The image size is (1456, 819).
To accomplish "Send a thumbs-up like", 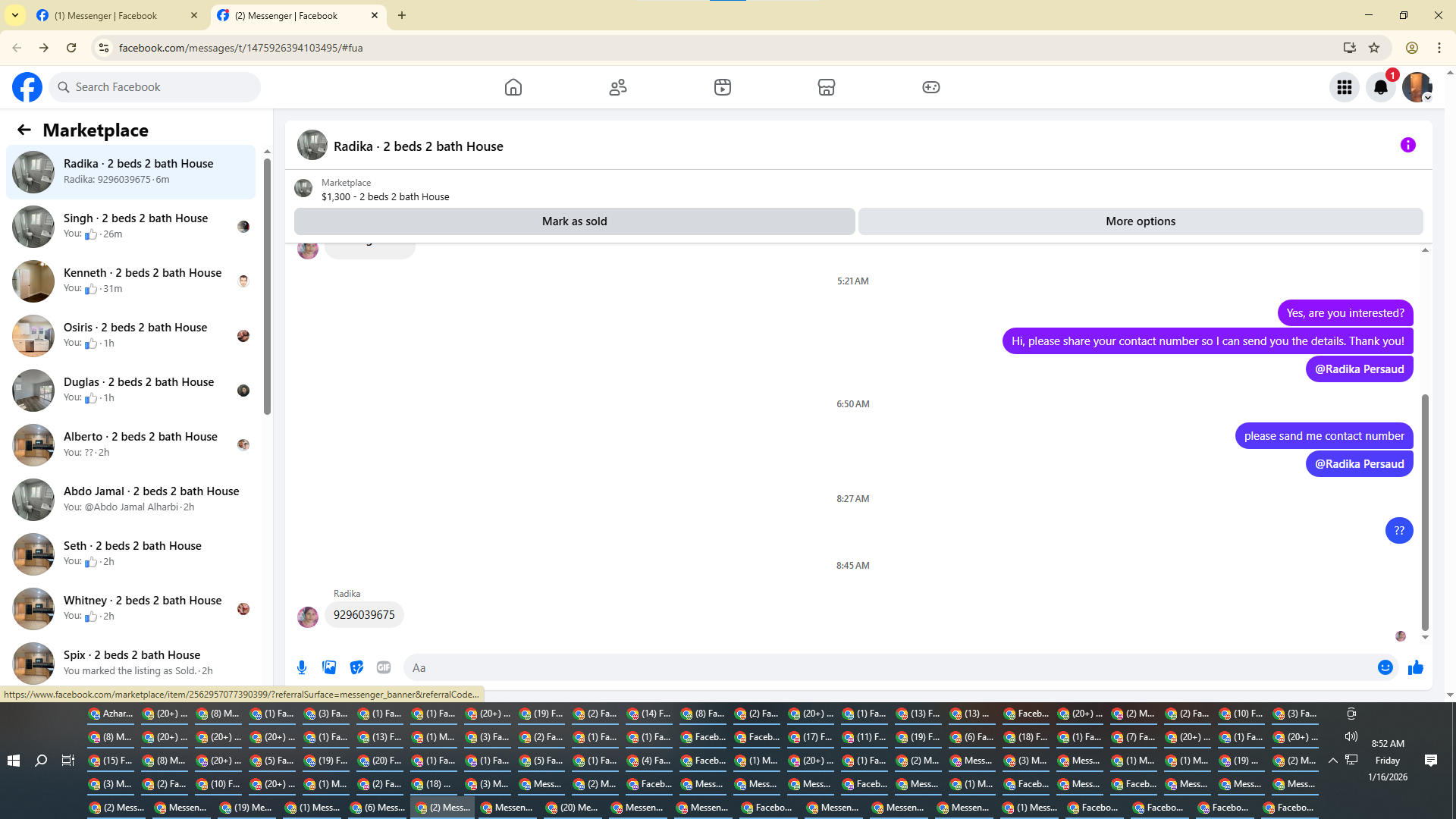I will pos(1415,667).
